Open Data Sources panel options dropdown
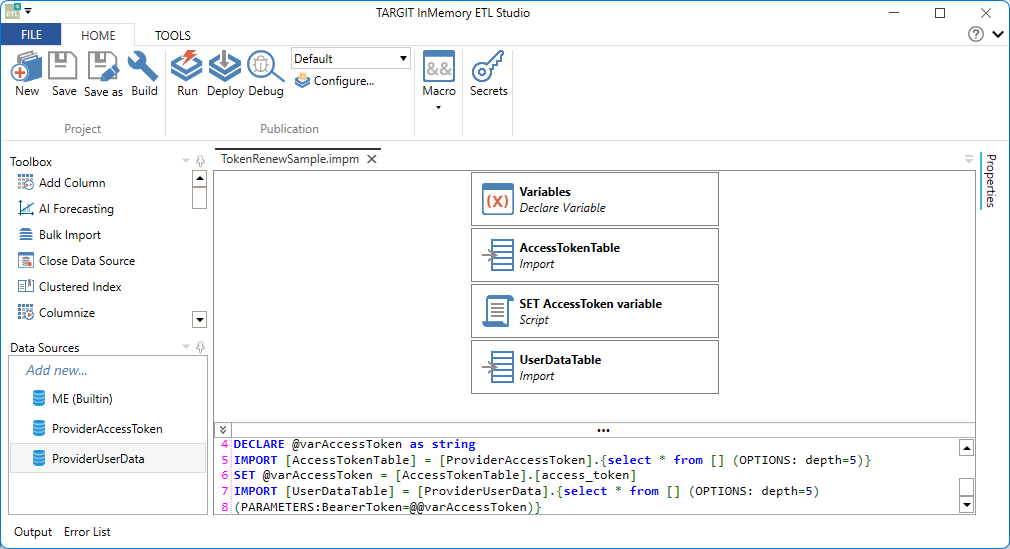This screenshot has height=549, width=1010. [x=186, y=347]
